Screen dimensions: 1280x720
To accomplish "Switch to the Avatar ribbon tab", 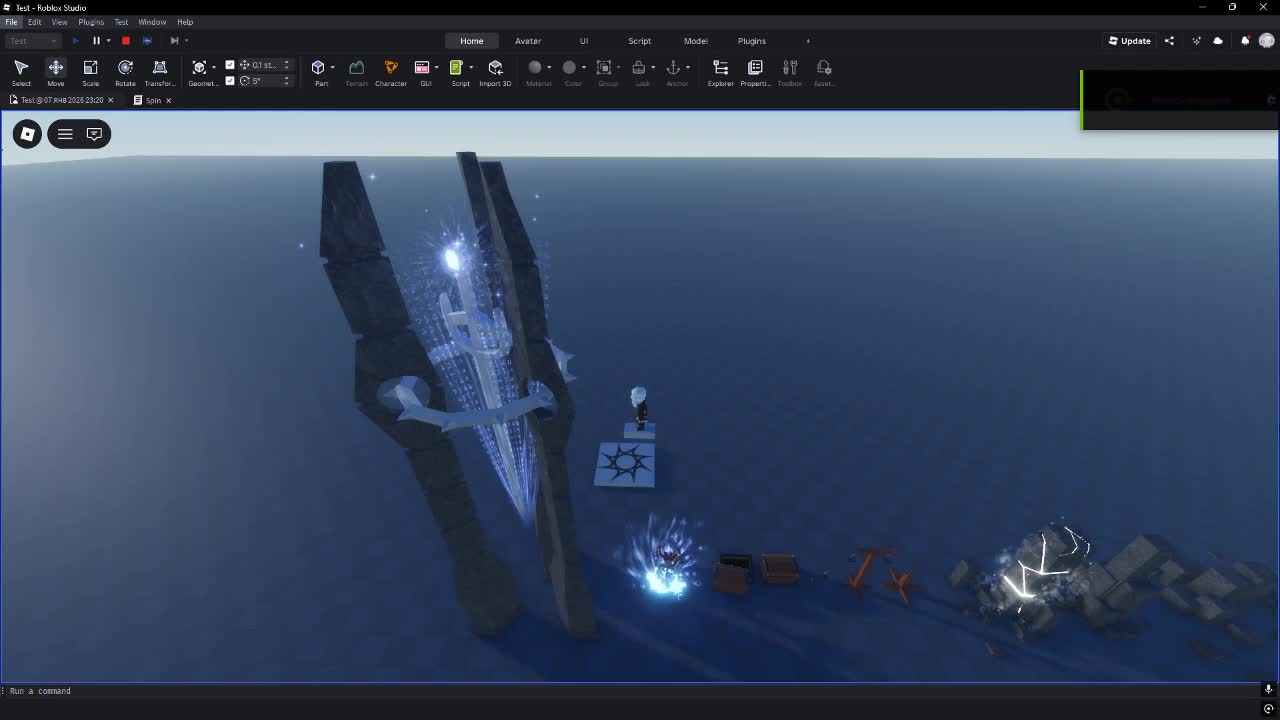I will 528,41.
